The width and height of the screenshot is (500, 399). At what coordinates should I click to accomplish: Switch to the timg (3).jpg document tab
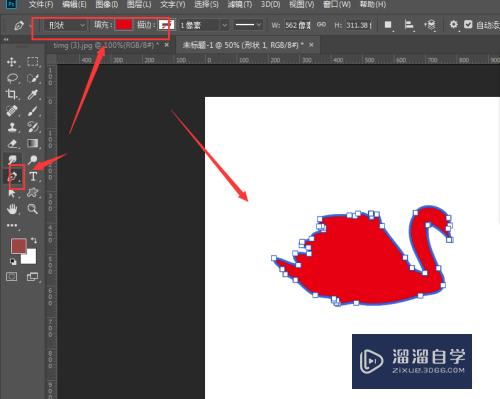106,45
